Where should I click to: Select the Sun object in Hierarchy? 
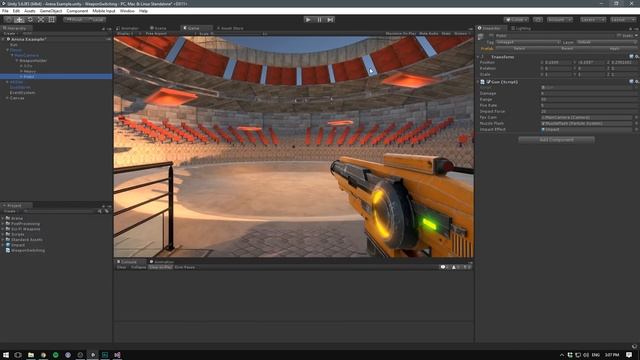[14, 44]
